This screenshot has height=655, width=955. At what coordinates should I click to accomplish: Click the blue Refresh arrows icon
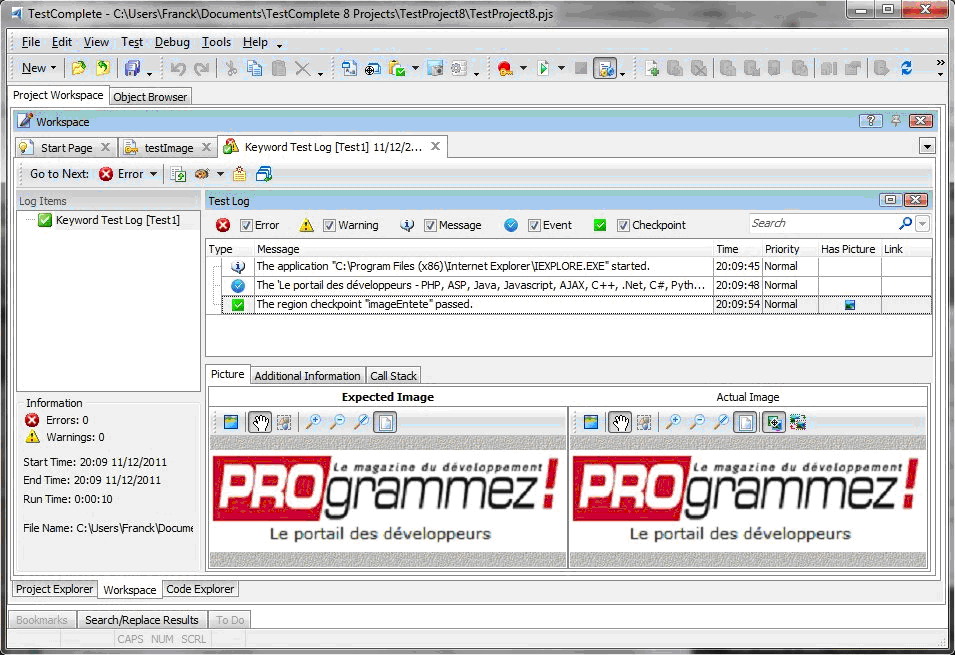tap(906, 68)
